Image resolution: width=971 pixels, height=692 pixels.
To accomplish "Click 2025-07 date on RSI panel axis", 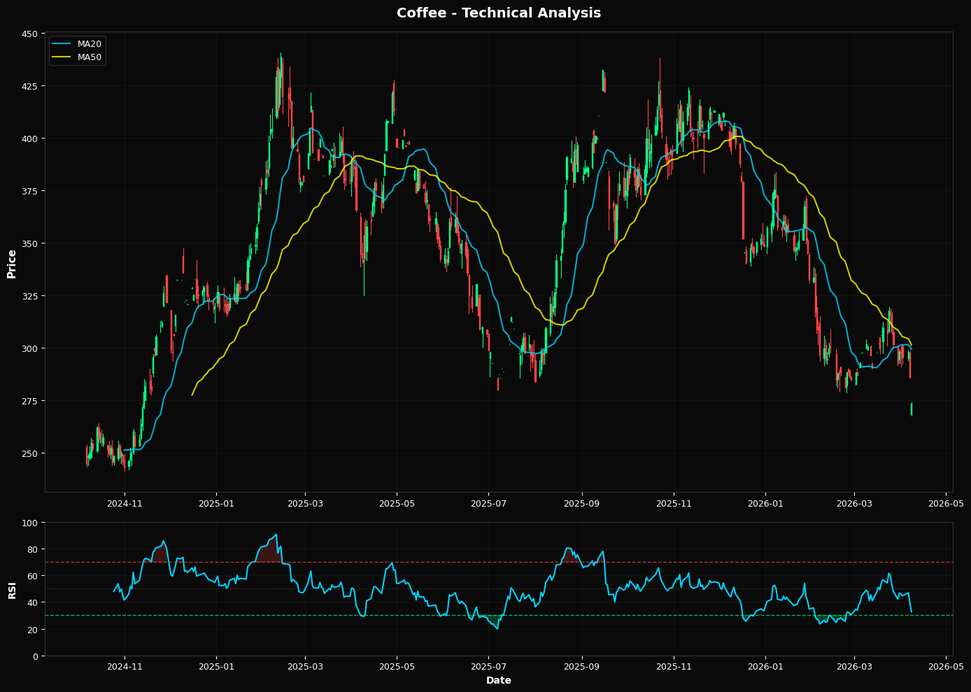I will click(489, 667).
